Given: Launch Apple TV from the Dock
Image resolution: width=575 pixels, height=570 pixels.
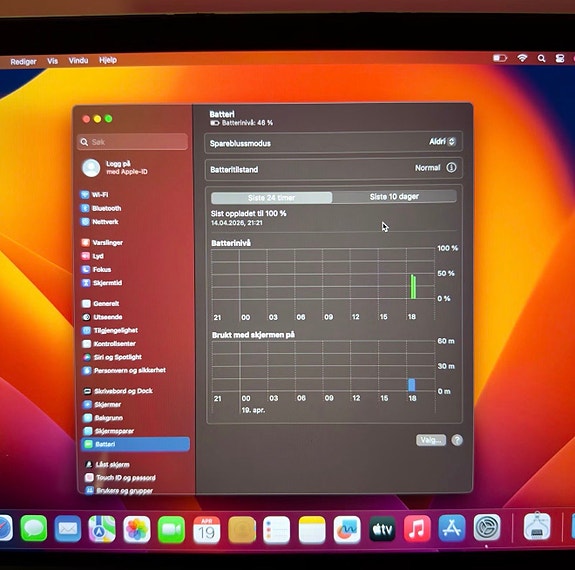Looking at the screenshot, I should pyautogui.click(x=382, y=529).
